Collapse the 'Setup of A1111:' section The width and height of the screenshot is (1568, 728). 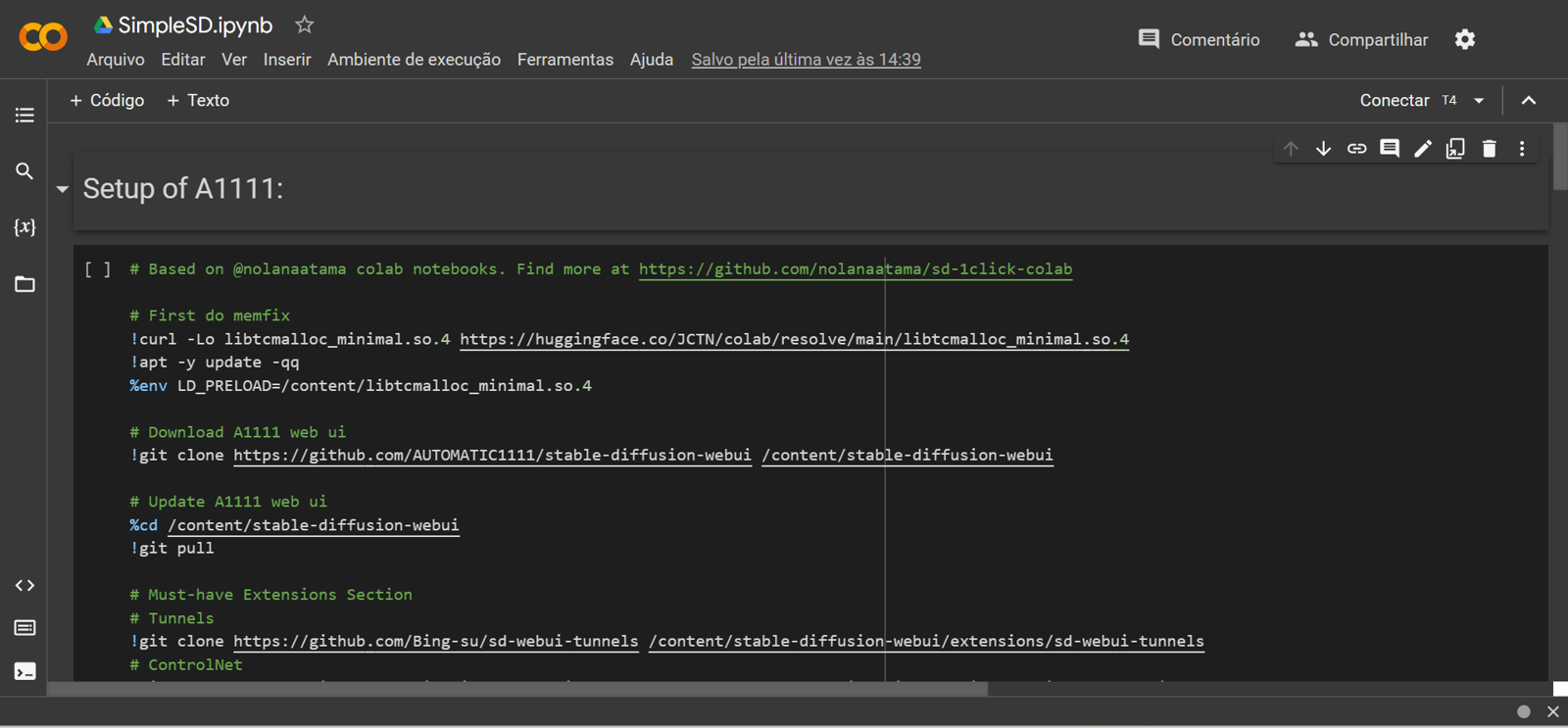point(62,189)
